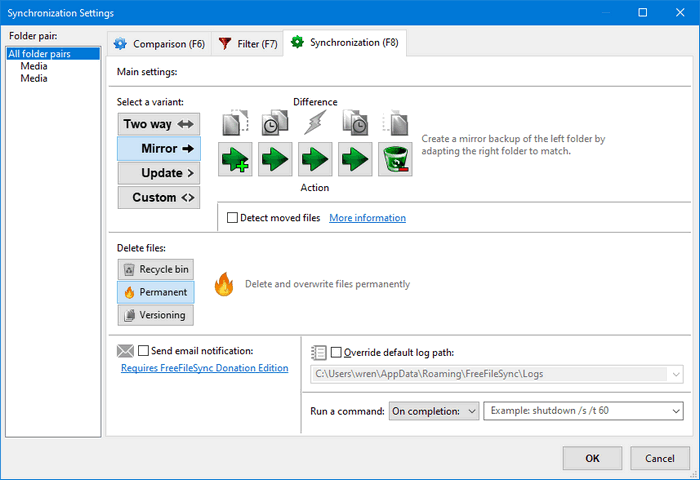Click the green create-new-file action arrow button
This screenshot has height=480, width=700.
coord(235,159)
